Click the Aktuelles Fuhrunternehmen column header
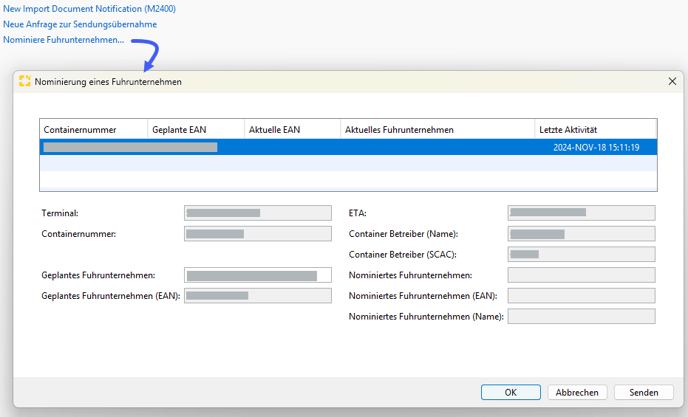Viewport: 688px width, 417px height. pos(399,130)
